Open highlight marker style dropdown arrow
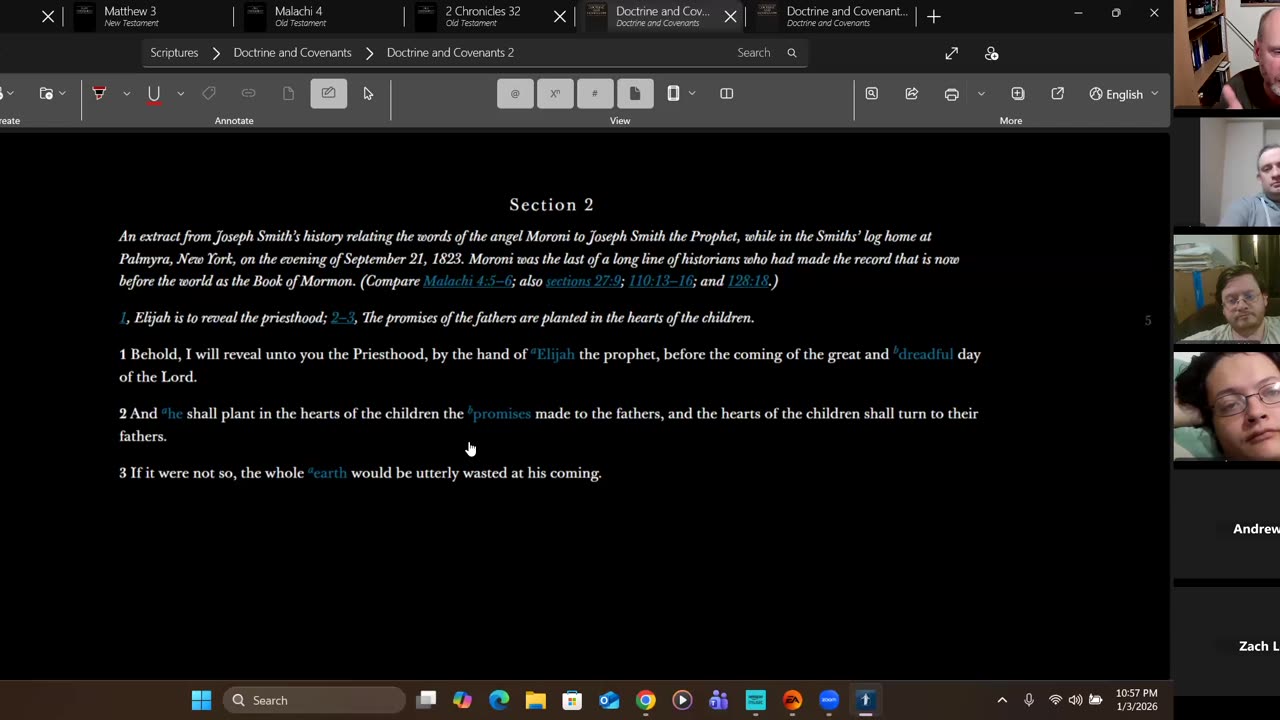1280x720 pixels. pos(126,94)
